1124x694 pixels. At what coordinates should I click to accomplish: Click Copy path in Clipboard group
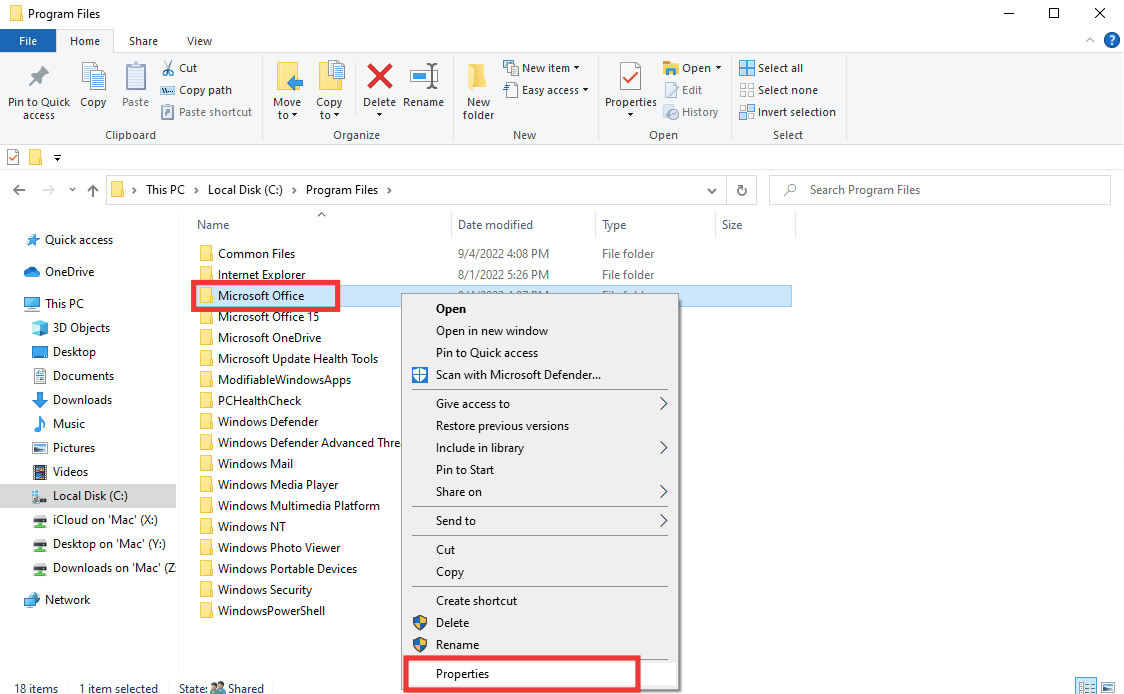196,90
